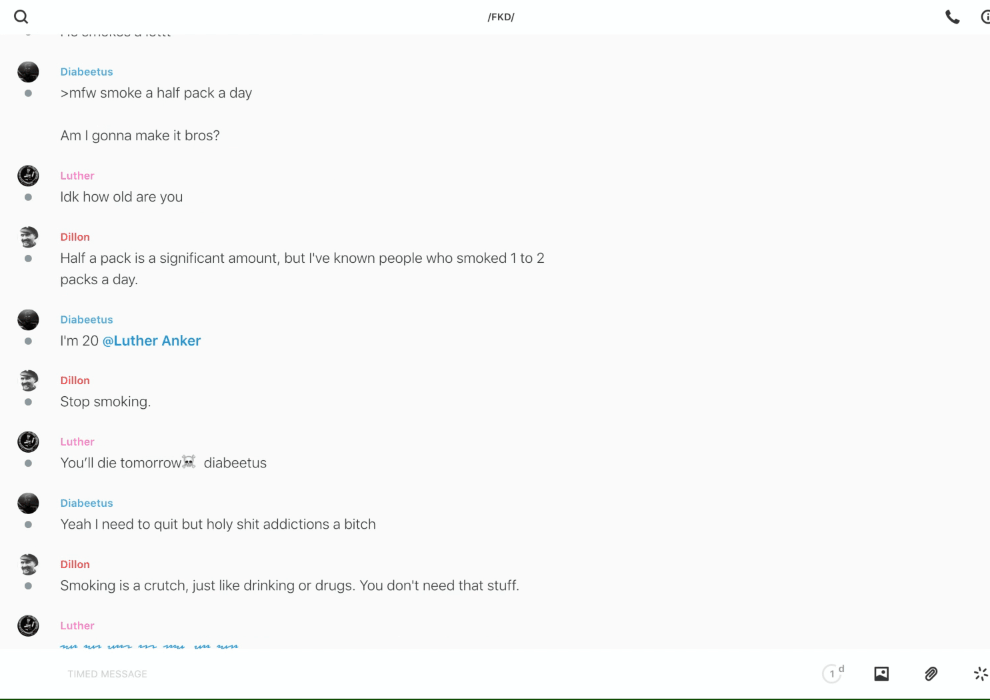Screen dimensions: 990x700
Task: Click the burst icon at bottom right
Action: (x=980, y=674)
